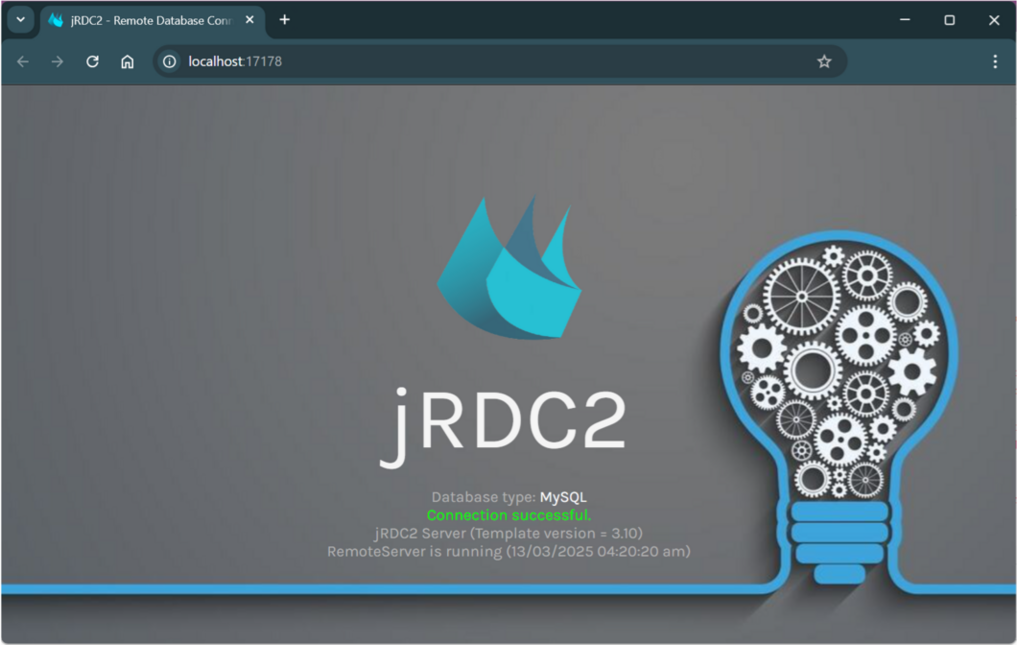Screen dimensions: 1017x645
Task: Focus the localhost:17178 address bar
Action: point(499,62)
